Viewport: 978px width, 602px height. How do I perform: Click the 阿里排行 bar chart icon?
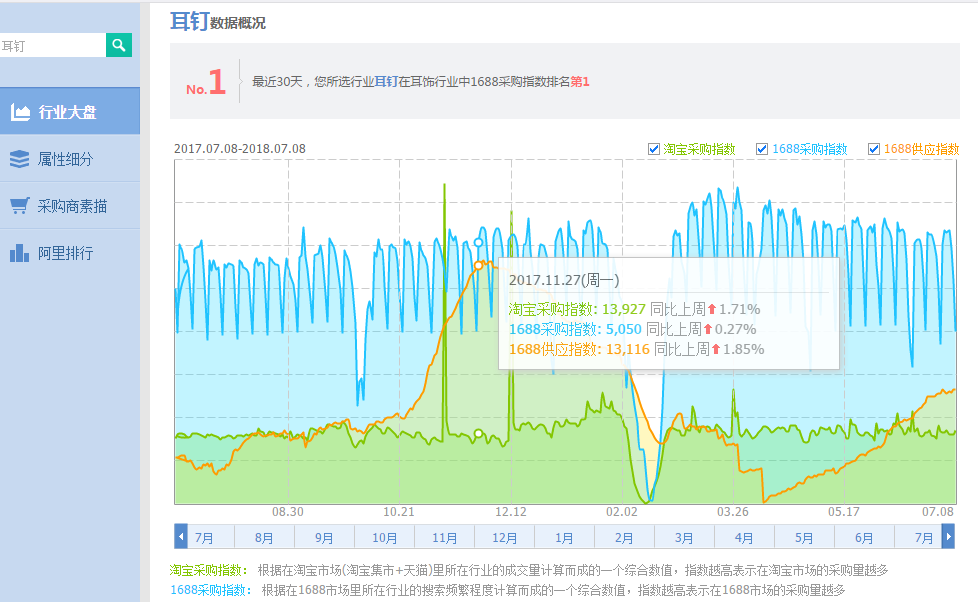pos(20,253)
